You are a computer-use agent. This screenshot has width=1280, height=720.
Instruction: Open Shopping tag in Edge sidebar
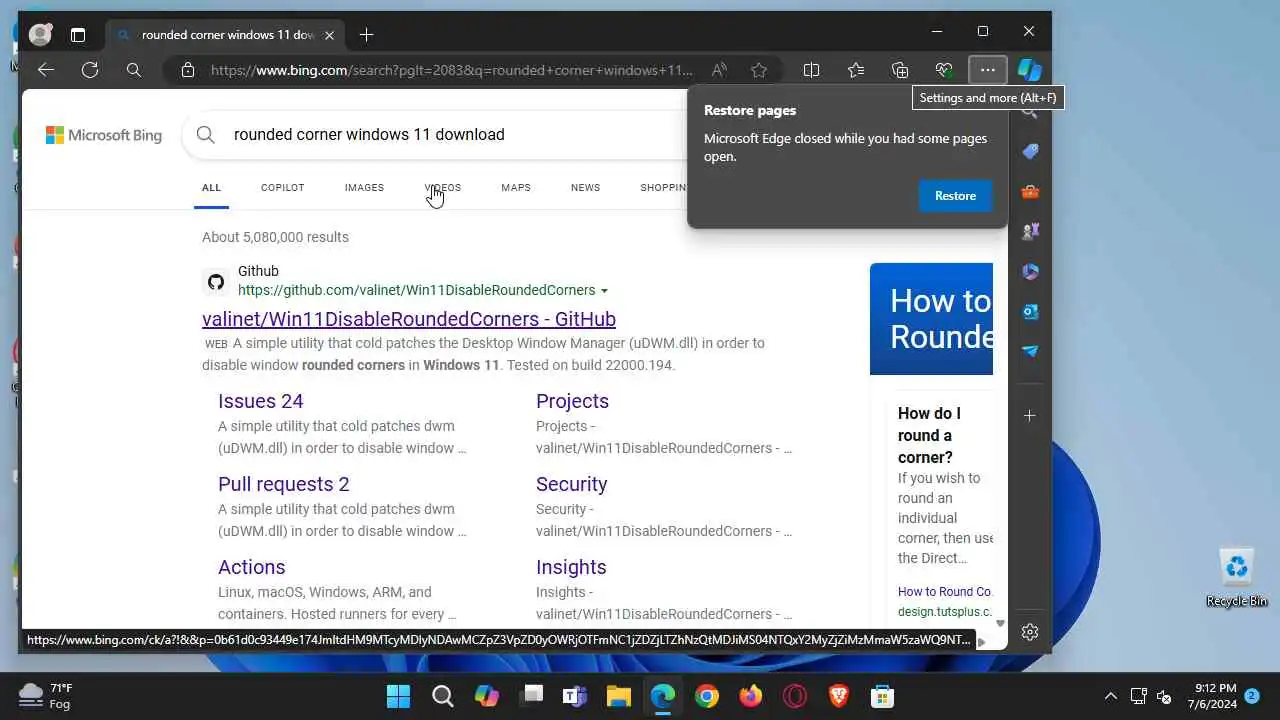[1030, 151]
